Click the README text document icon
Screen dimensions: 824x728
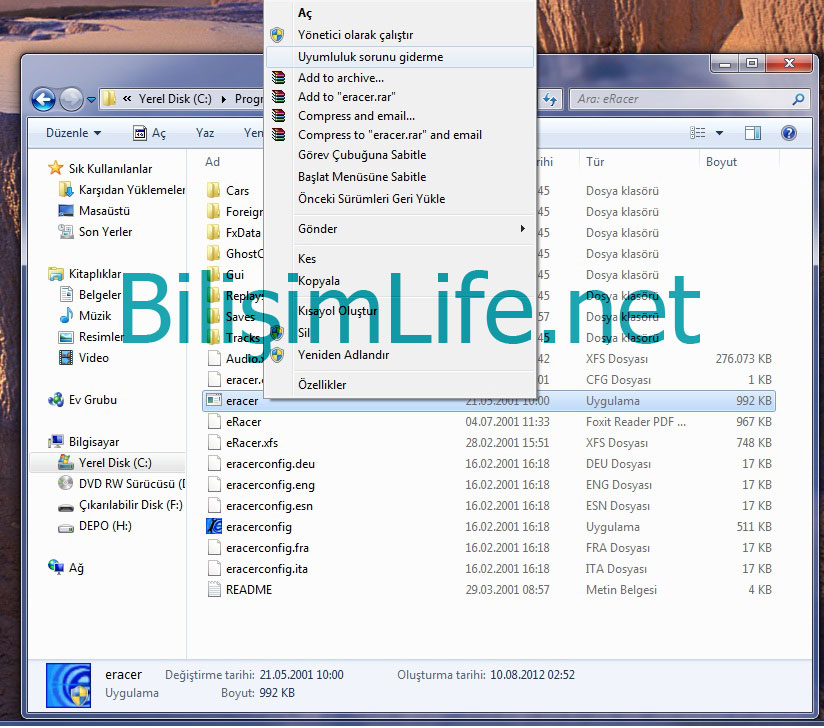pos(214,589)
